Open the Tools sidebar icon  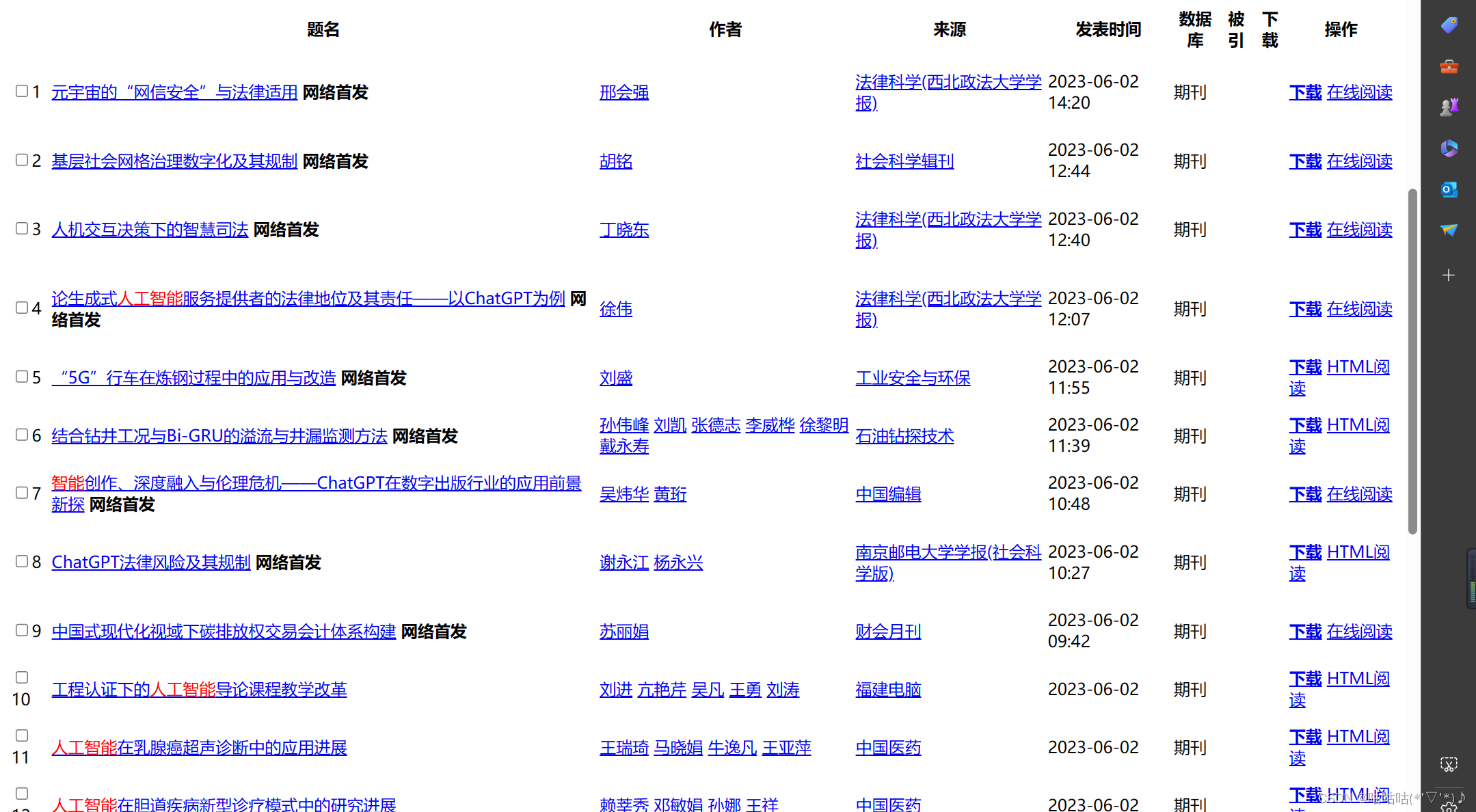tap(1449, 66)
